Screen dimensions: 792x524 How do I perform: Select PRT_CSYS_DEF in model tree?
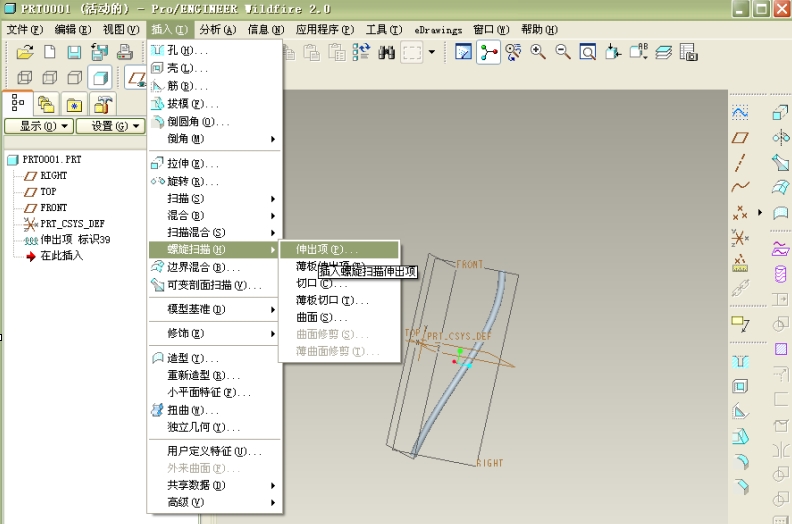coord(72,223)
